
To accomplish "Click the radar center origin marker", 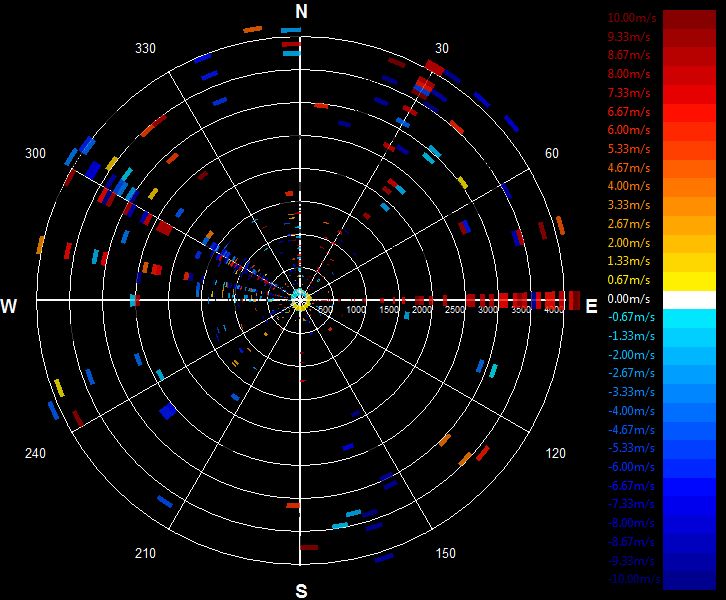I will click(300, 300).
